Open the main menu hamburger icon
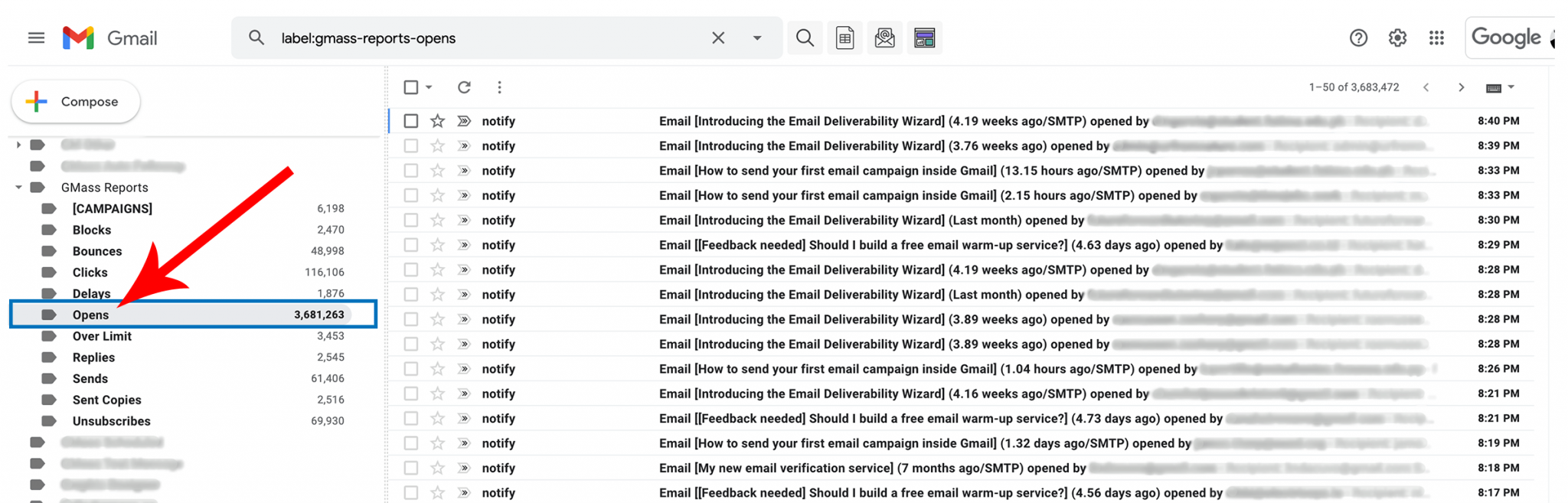 (36, 38)
